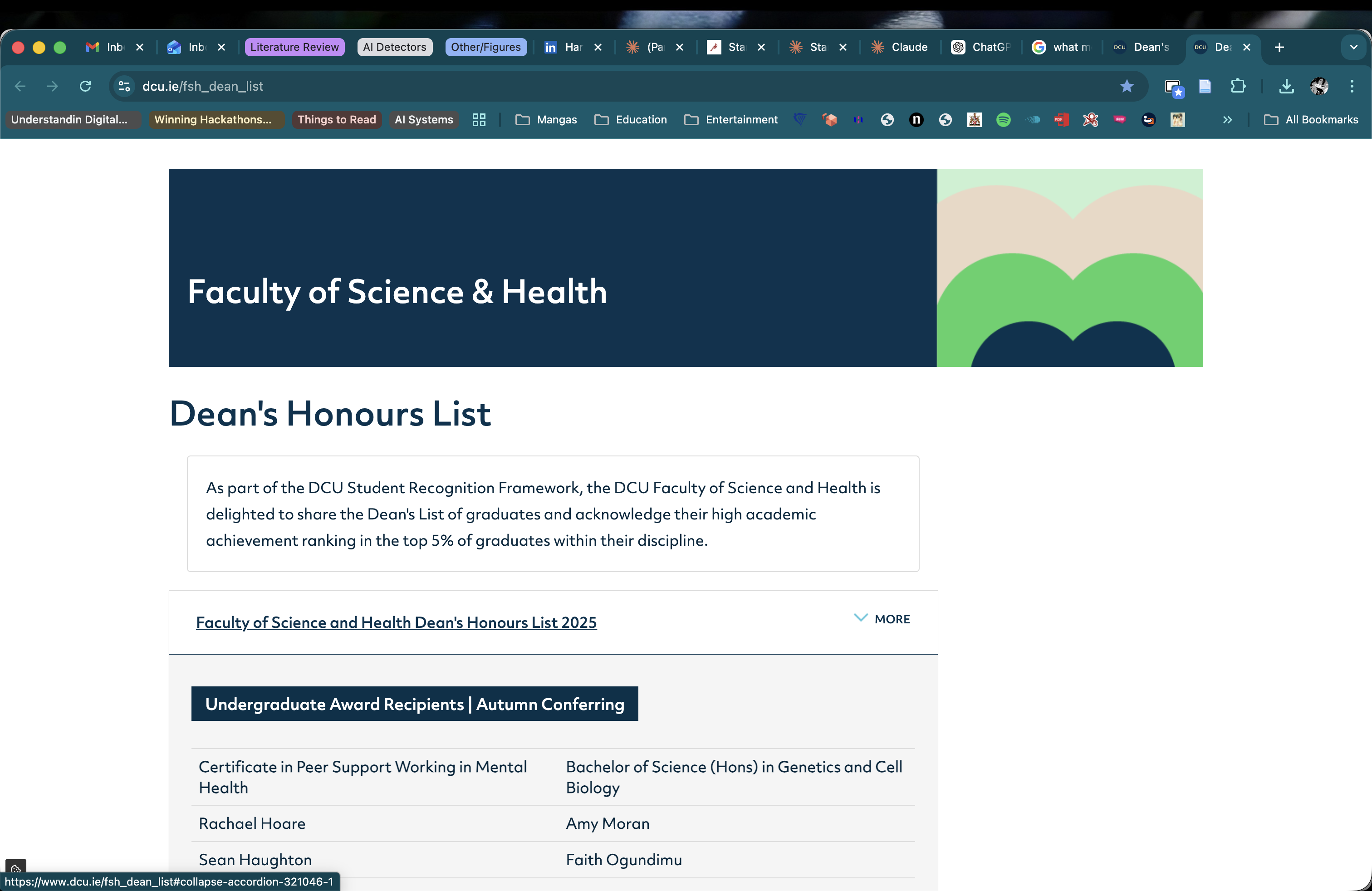The height and width of the screenshot is (891, 1372).
Task: Open the pink banner bookmark icon
Action: tap(1119, 120)
